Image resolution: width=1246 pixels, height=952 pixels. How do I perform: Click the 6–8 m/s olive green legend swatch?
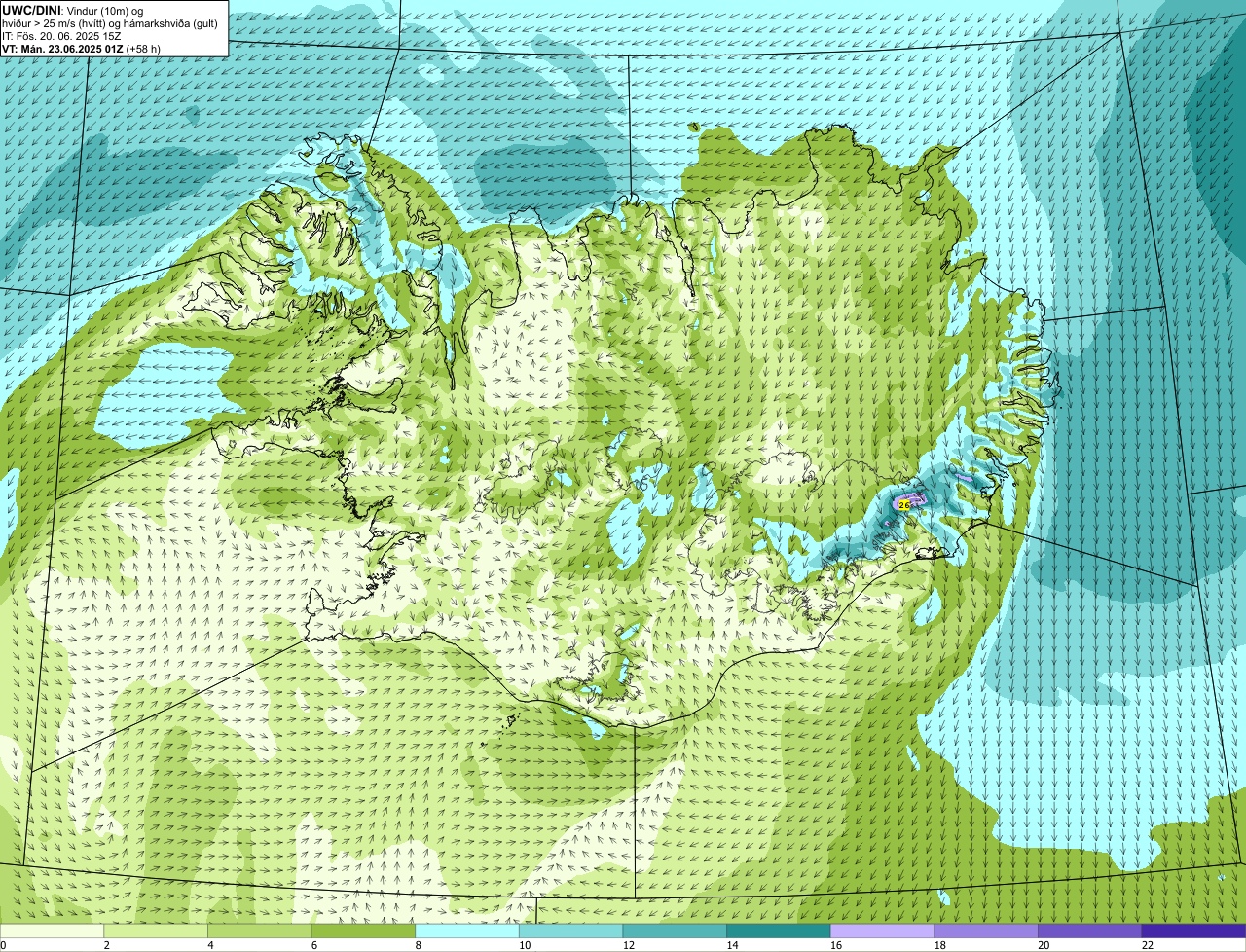363,931
